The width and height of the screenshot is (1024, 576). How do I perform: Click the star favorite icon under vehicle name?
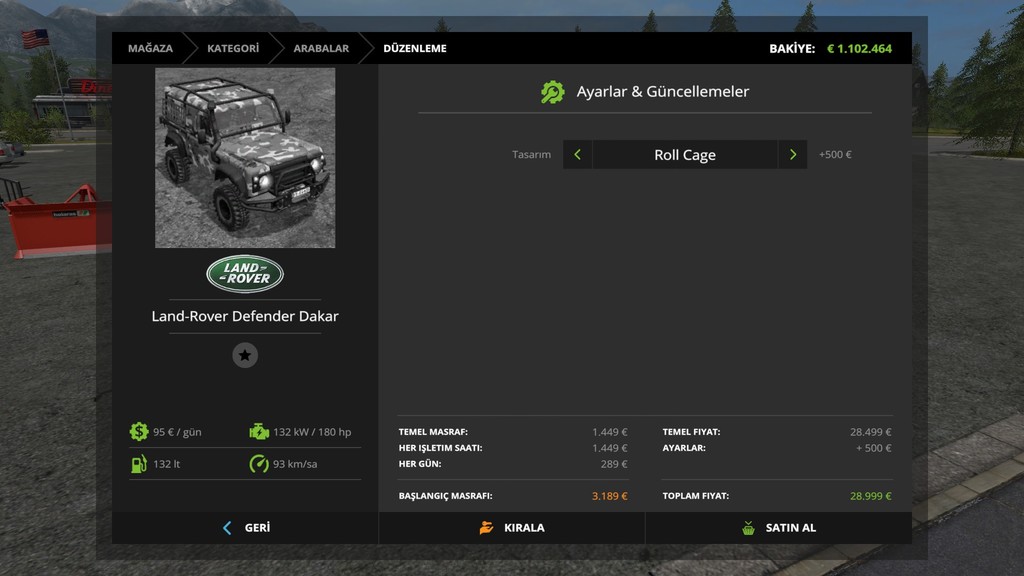245,355
